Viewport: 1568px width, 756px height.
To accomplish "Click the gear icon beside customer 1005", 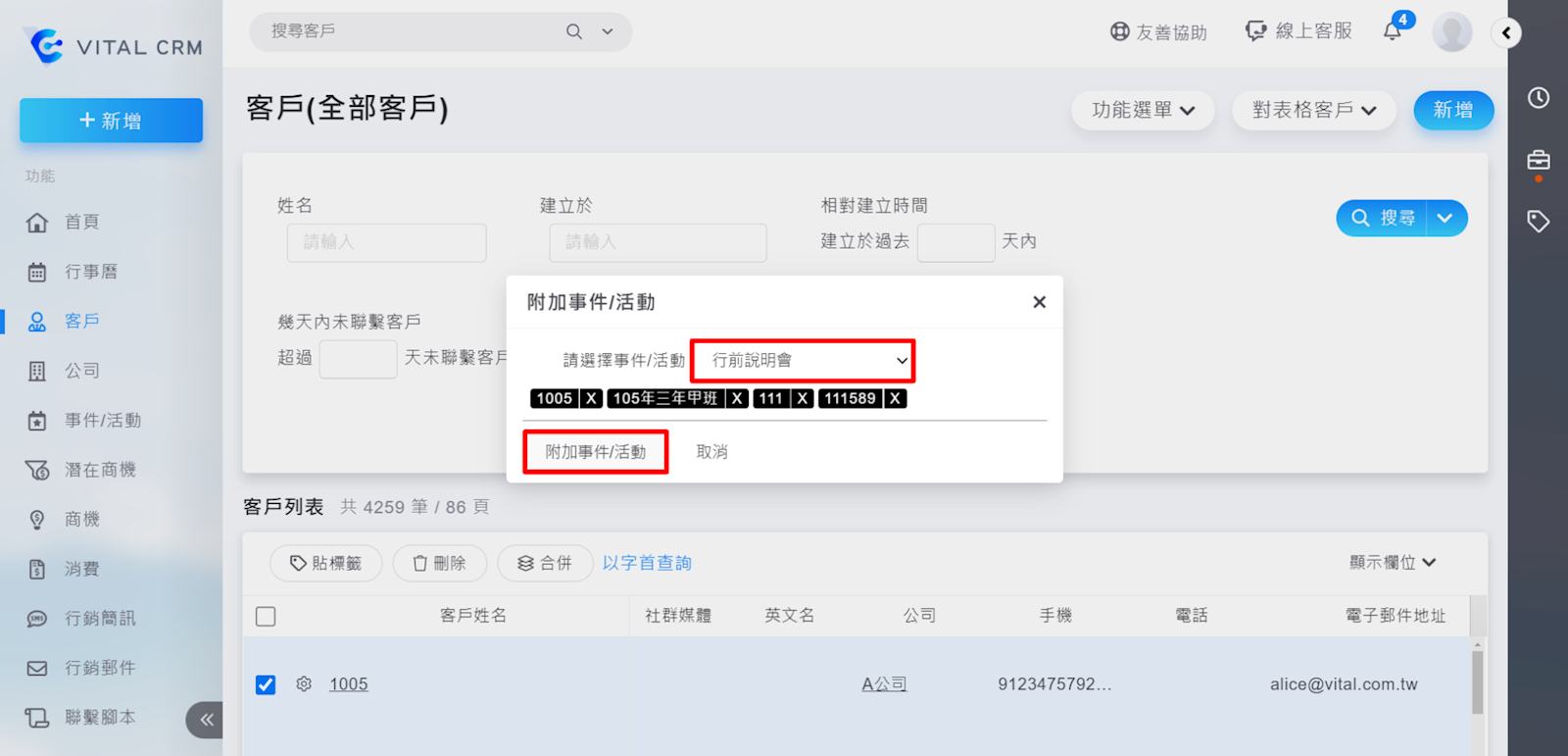I will coord(304,684).
